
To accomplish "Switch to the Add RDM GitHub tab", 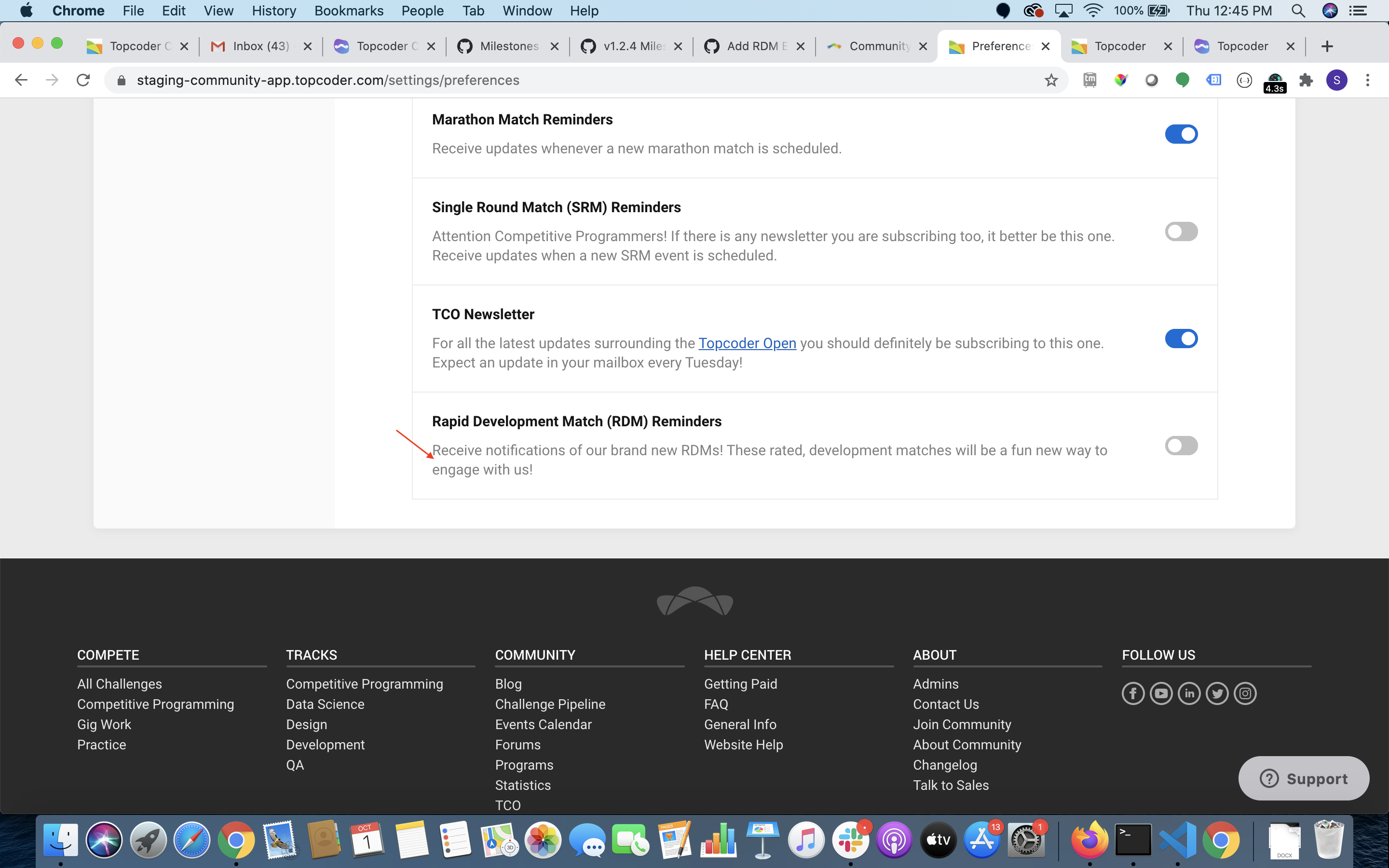I will tap(755, 46).
